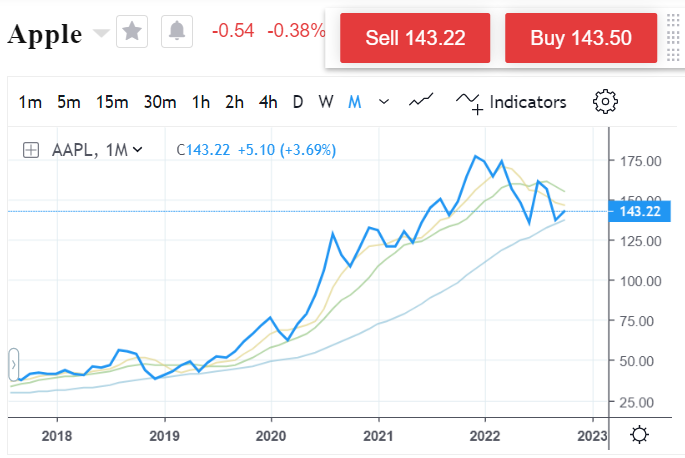
Task: Open the Apple instrument dropdown arrow
Action: click(x=101, y=34)
